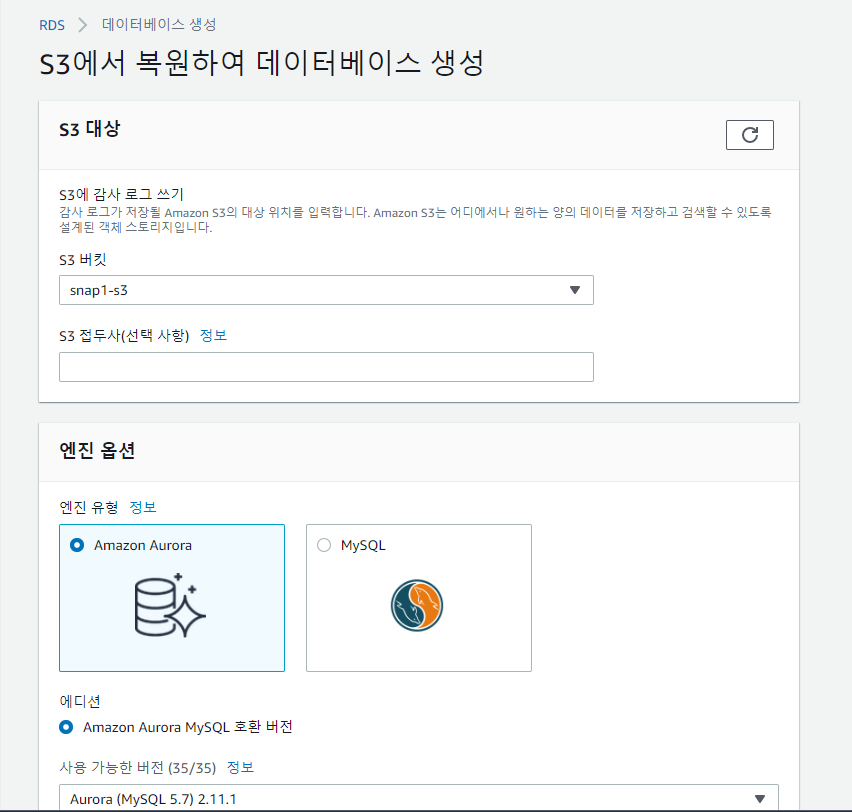The height and width of the screenshot is (812, 852).
Task: Select the MySQL engine radio button
Action: click(324, 545)
